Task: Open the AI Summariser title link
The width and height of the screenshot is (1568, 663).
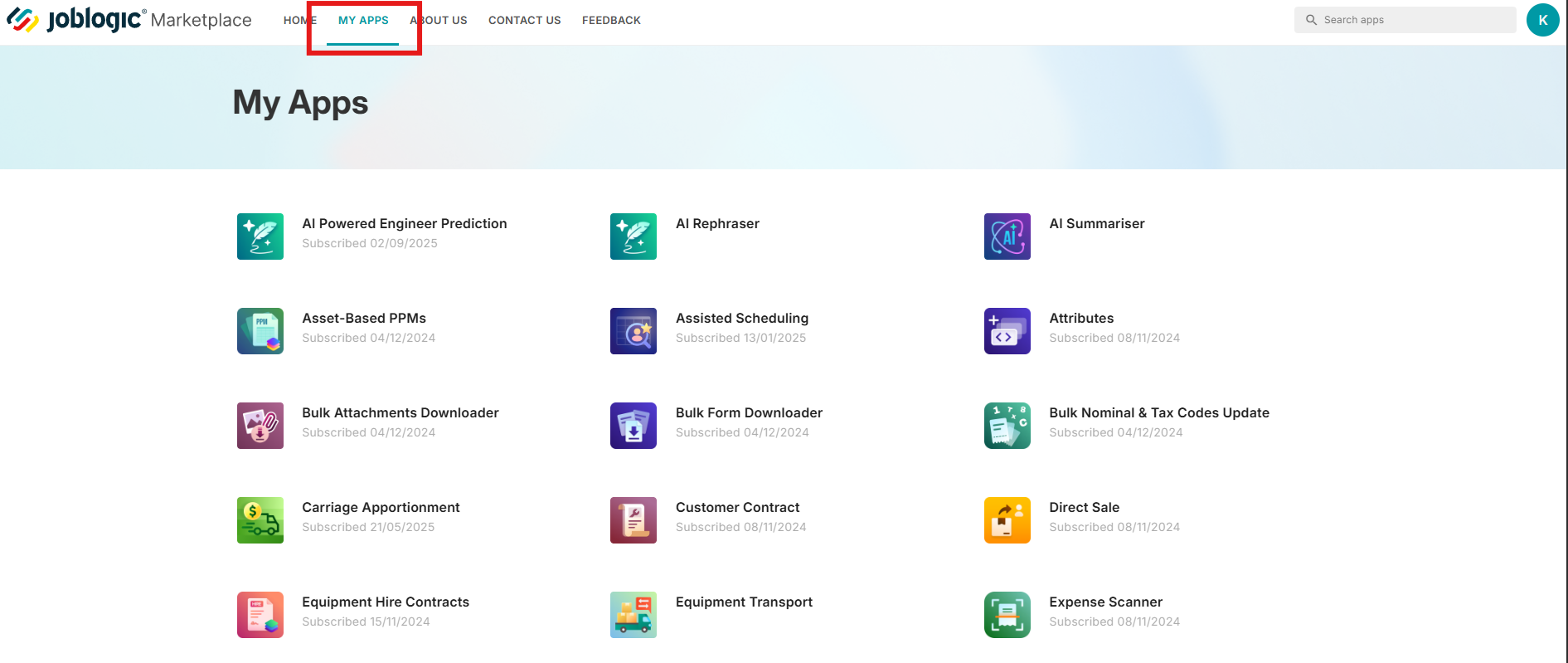Action: tap(1097, 223)
